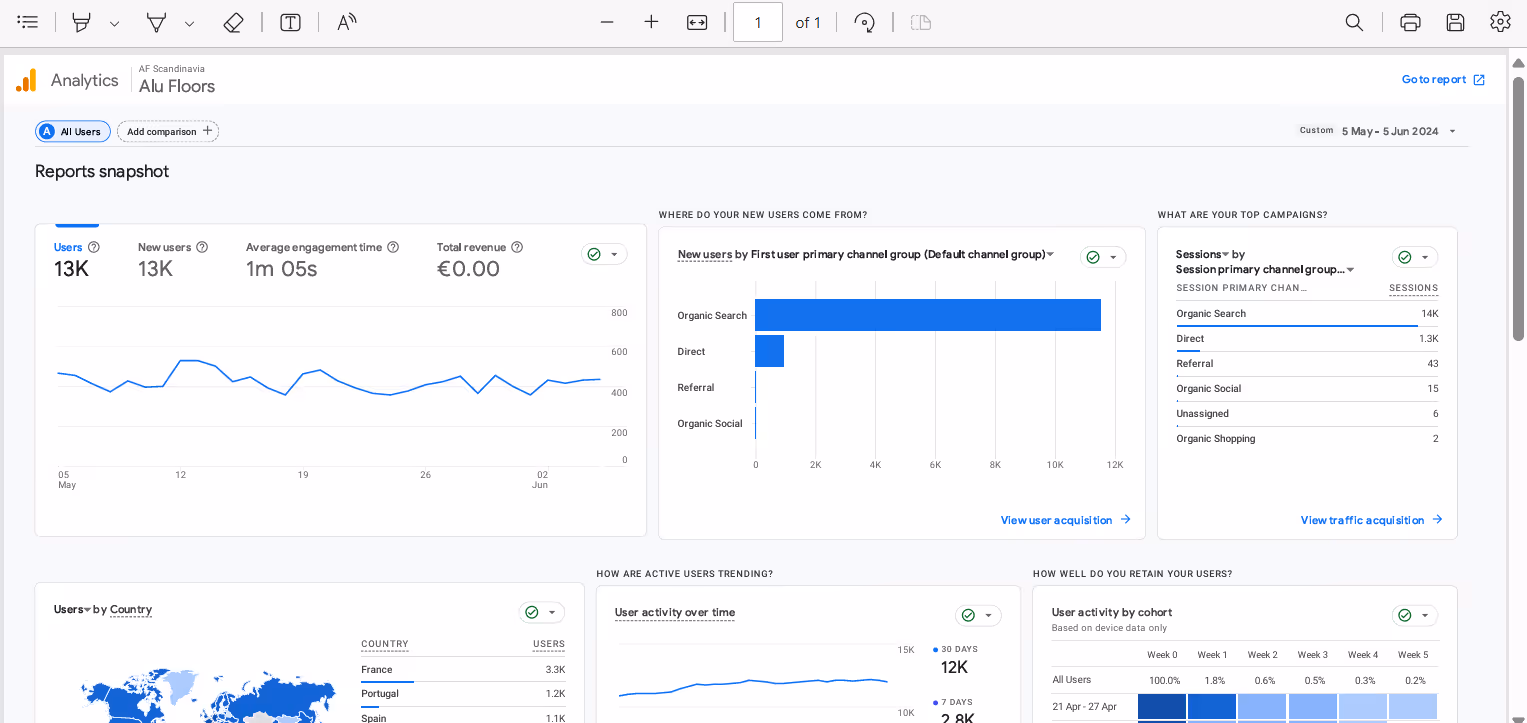Click the Google Analytics logo
This screenshot has height=723, width=1527.
coord(26,80)
